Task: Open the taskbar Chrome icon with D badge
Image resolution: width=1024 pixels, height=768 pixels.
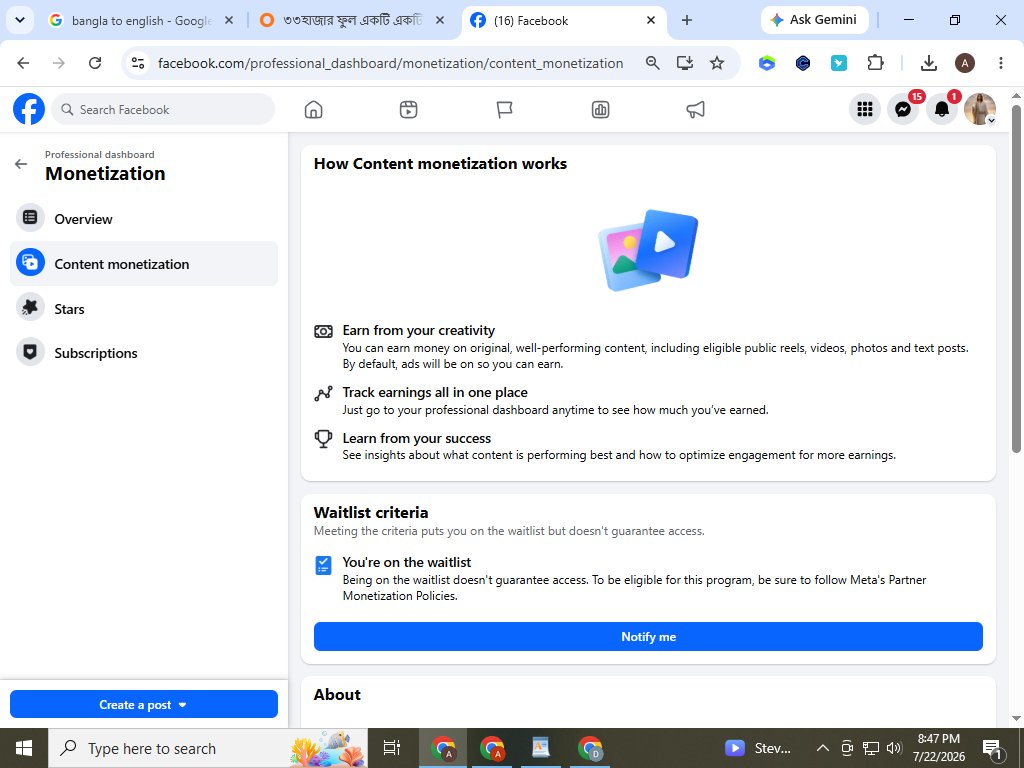Action: coord(590,748)
